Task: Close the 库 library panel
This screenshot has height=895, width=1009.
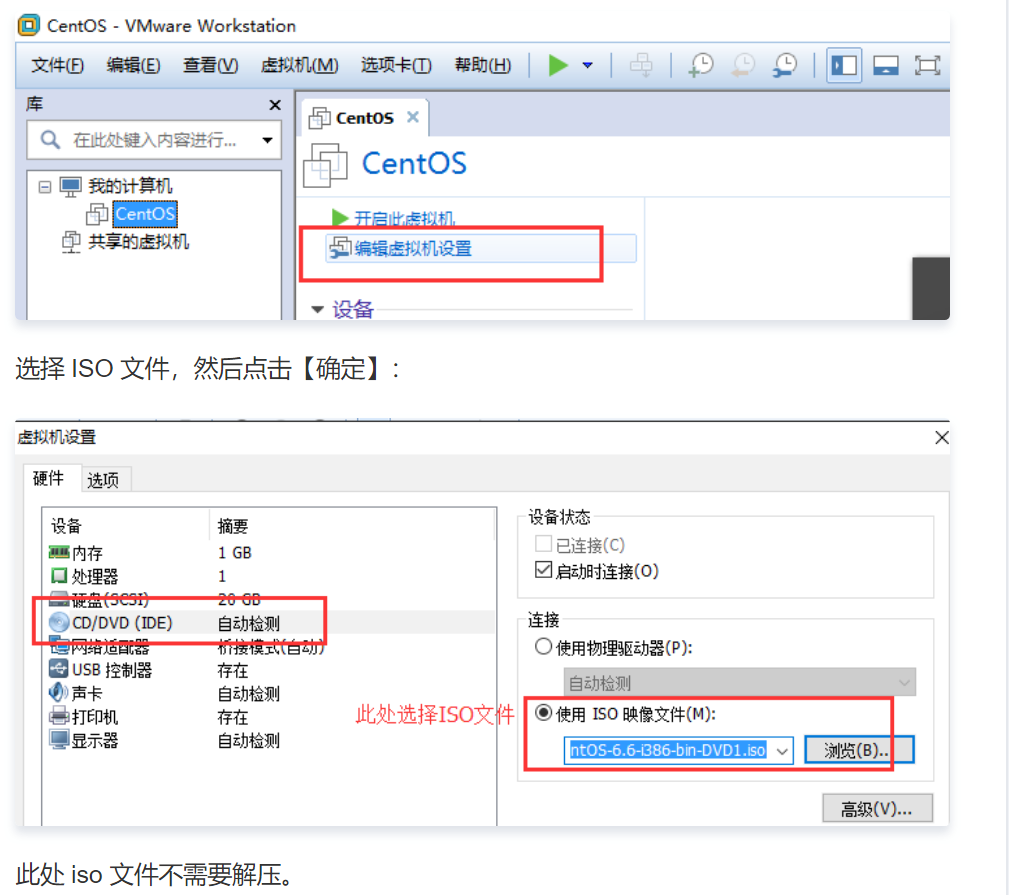Action: click(x=275, y=105)
